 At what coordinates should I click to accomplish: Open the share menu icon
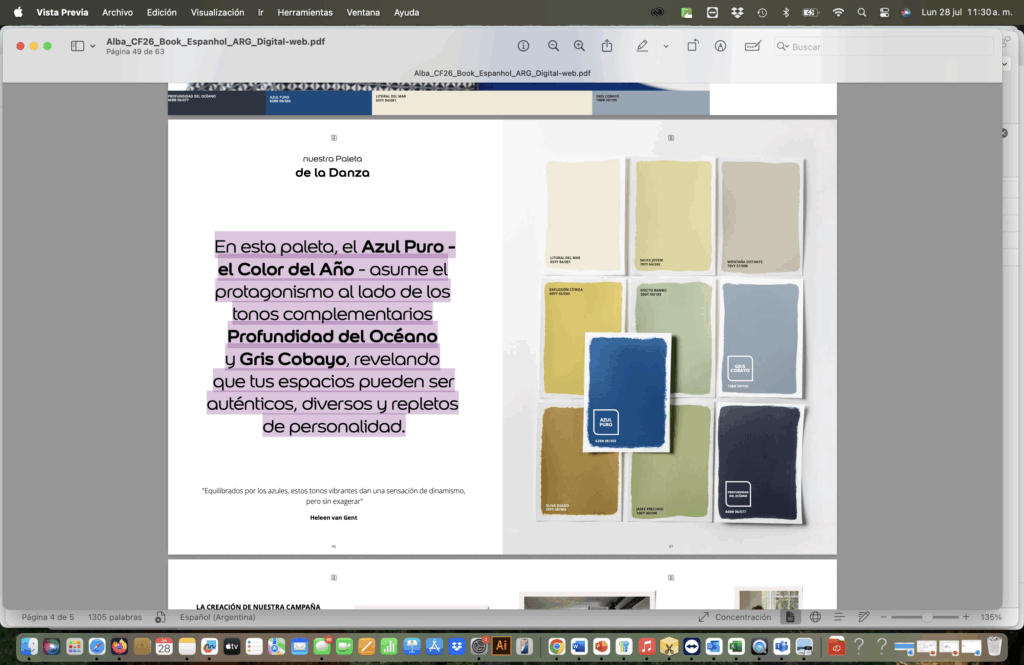[607, 46]
